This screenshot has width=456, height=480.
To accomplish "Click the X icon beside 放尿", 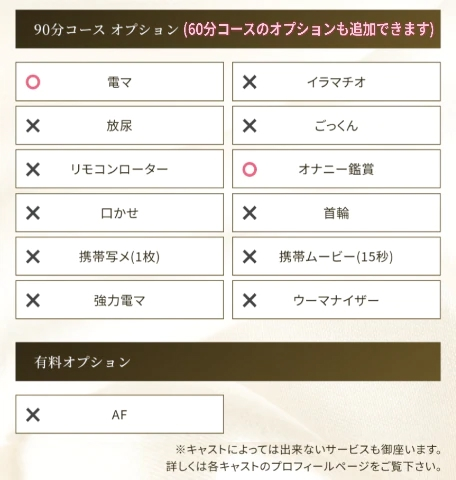I will 33,126.
